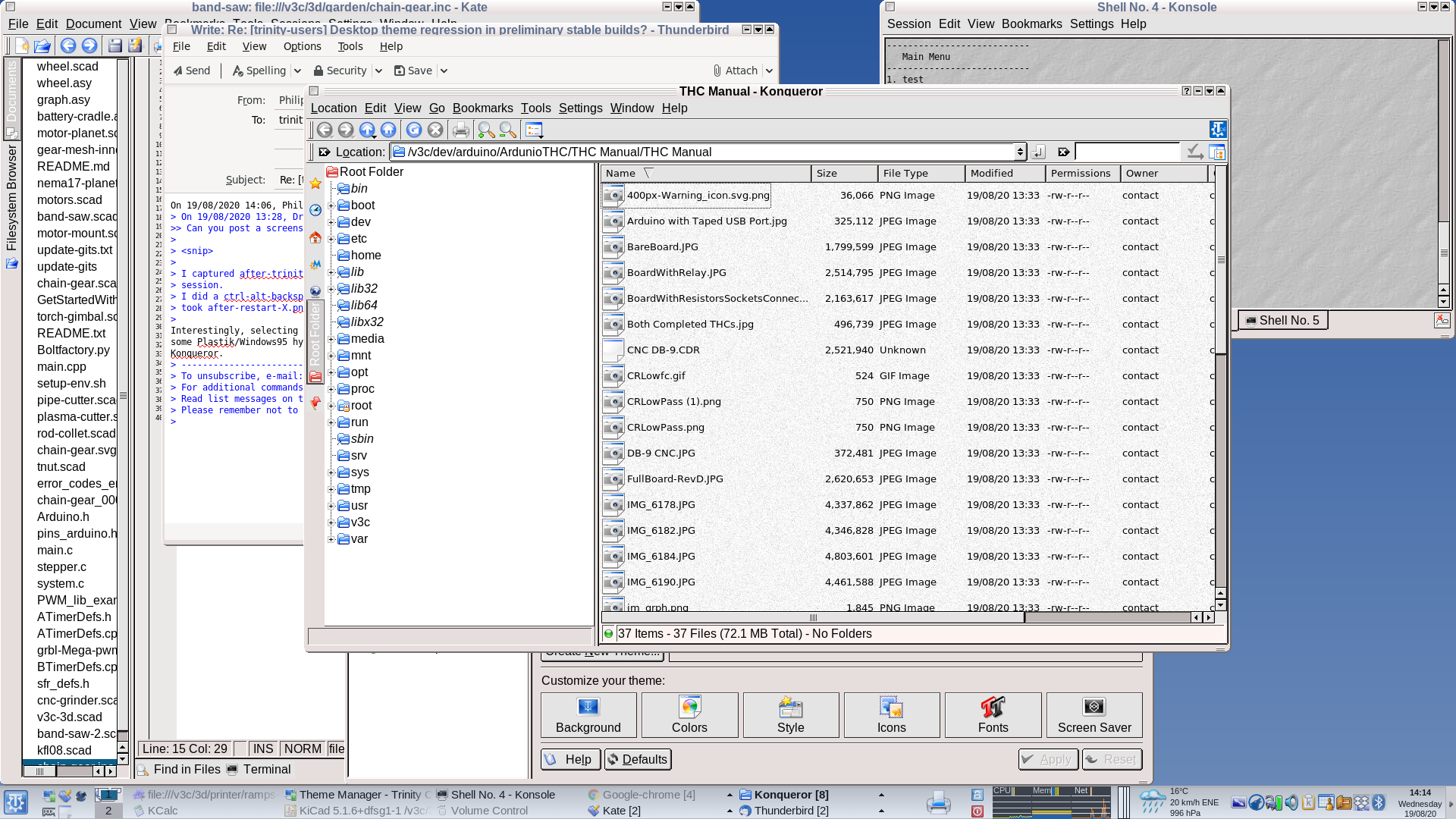The width and height of the screenshot is (1456, 819).
Task: Open the Spelling dropdown arrow in Thunderbird
Action: click(x=297, y=71)
